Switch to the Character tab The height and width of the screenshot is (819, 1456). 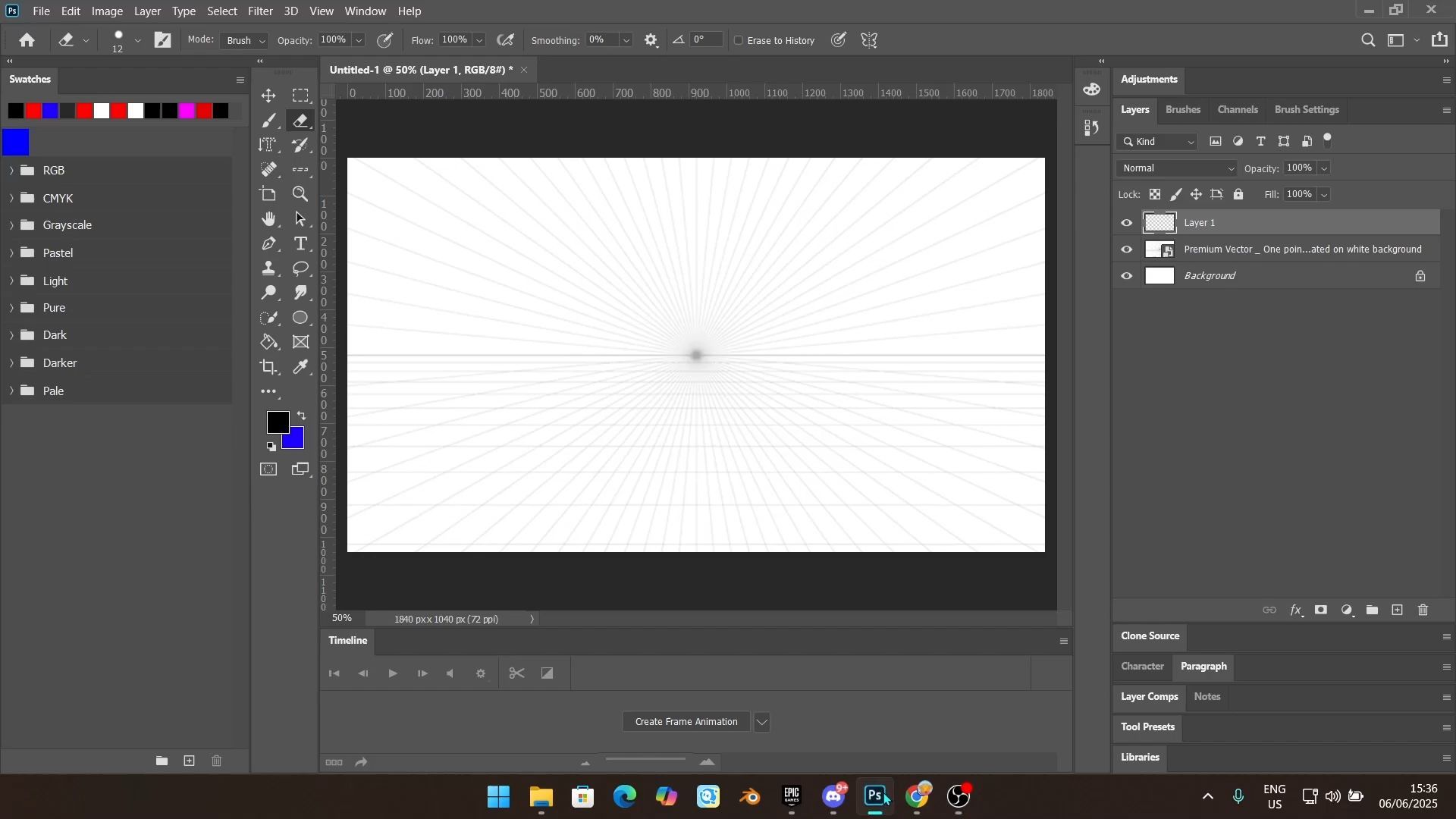click(1142, 667)
